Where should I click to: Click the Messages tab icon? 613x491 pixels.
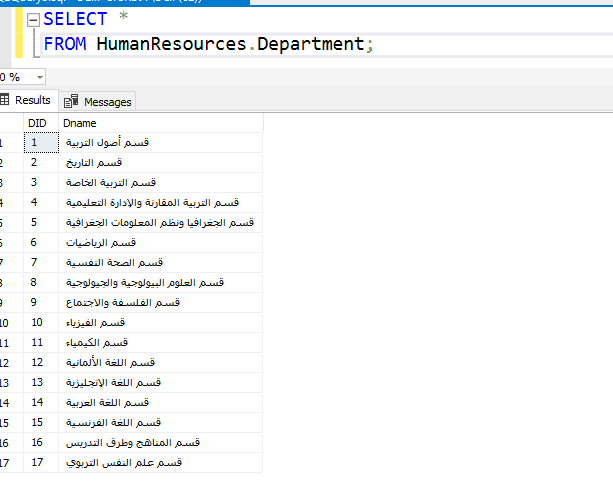point(71,101)
